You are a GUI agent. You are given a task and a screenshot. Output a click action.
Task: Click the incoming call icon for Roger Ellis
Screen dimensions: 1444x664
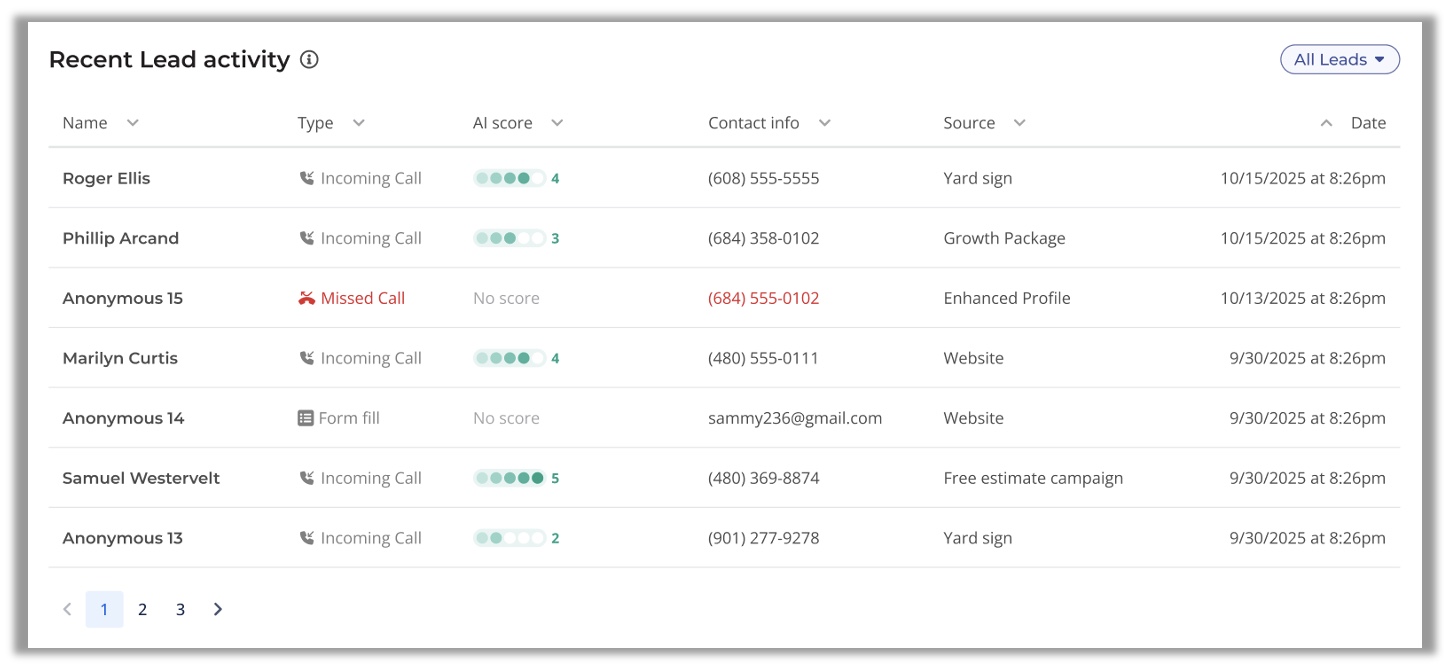tap(307, 178)
